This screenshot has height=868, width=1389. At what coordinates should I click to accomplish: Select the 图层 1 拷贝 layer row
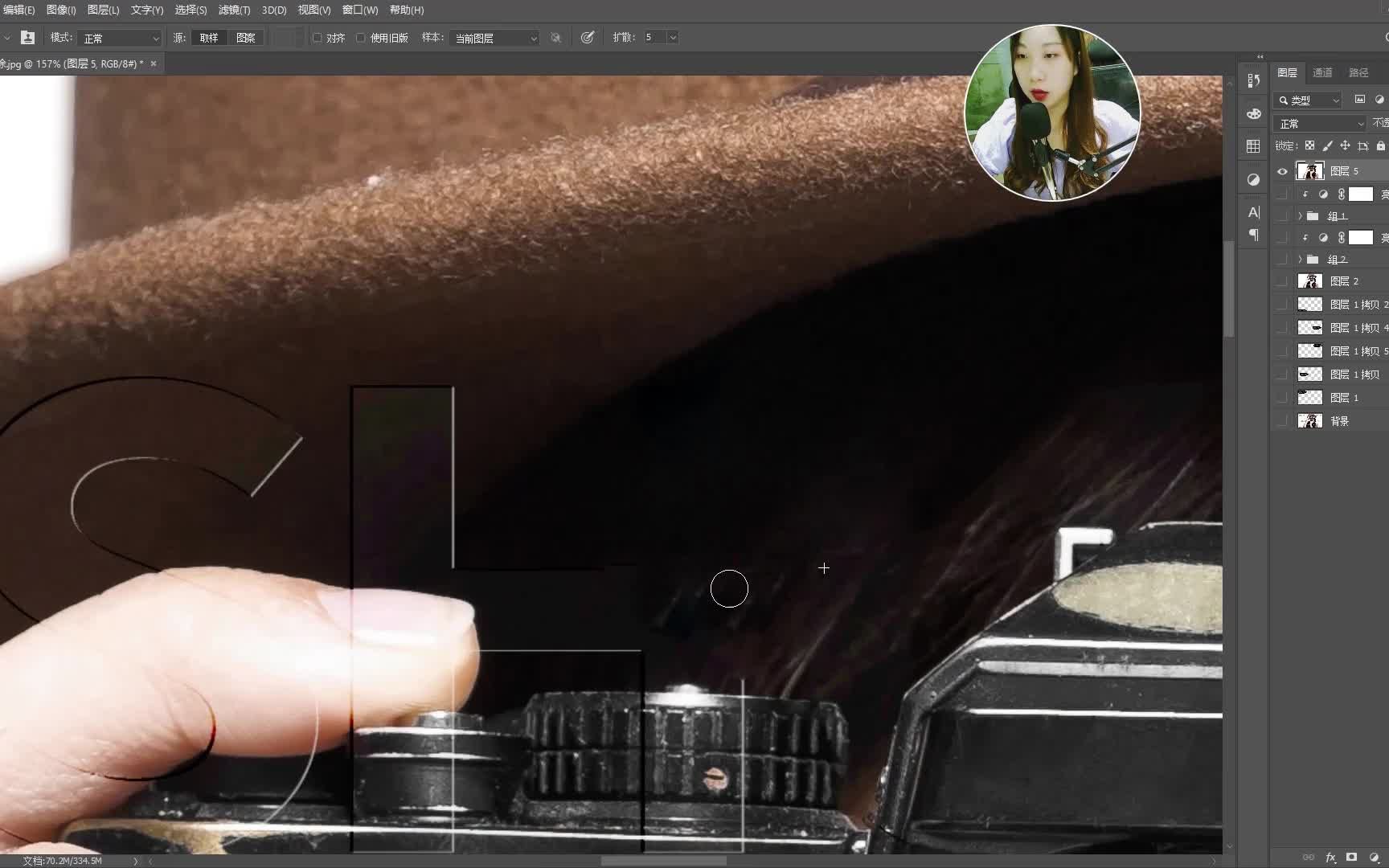(x=1330, y=375)
